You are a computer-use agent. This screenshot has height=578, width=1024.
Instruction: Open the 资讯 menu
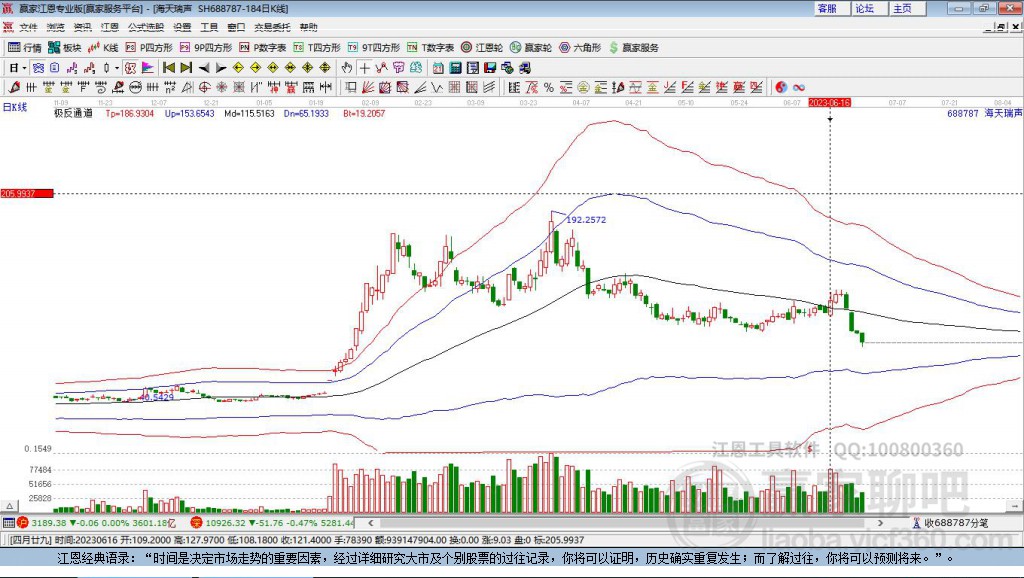[82, 27]
